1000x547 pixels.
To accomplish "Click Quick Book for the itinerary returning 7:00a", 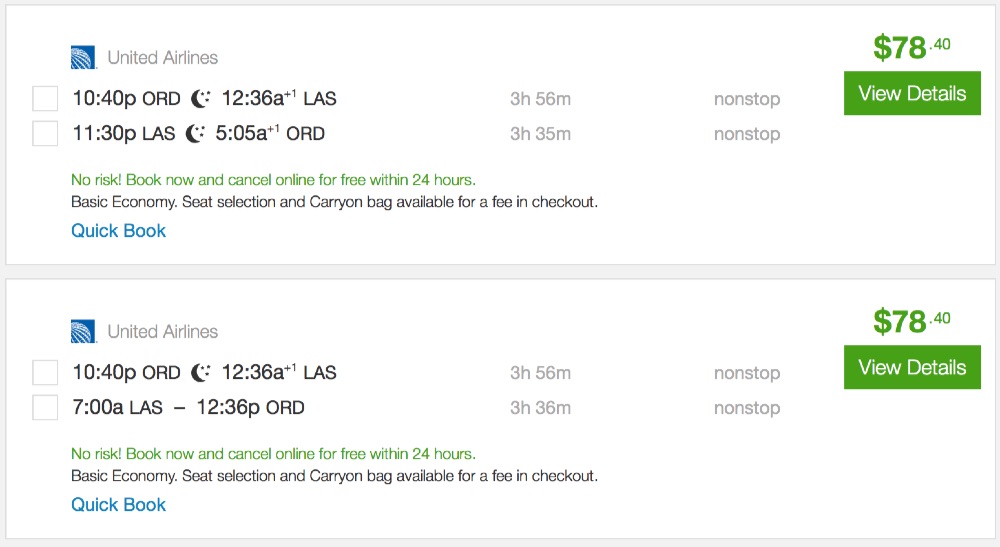I will tap(118, 505).
